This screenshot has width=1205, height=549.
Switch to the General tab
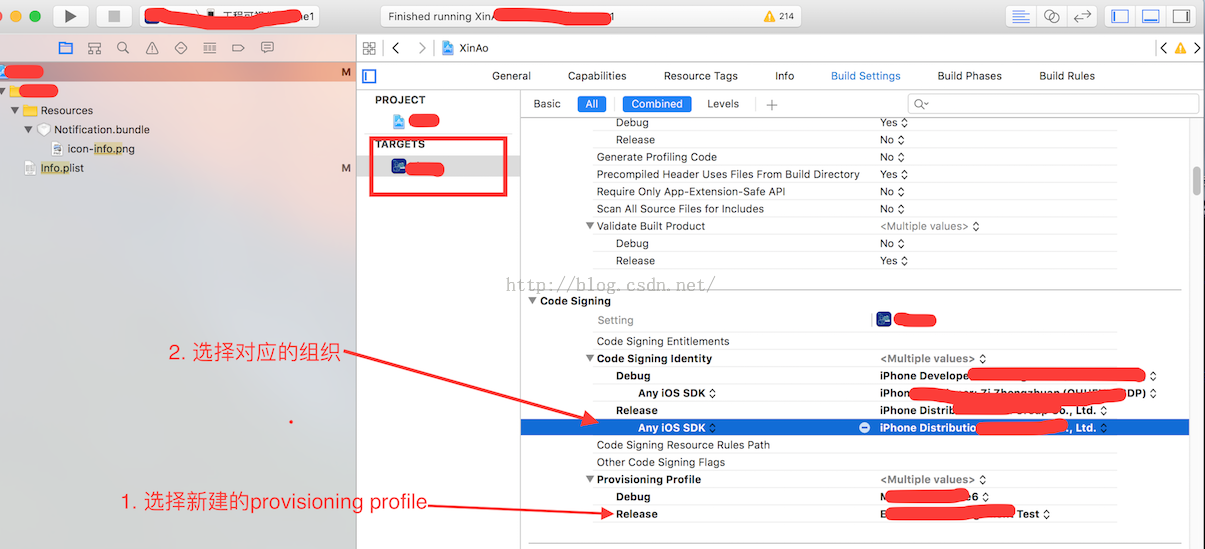click(511, 76)
